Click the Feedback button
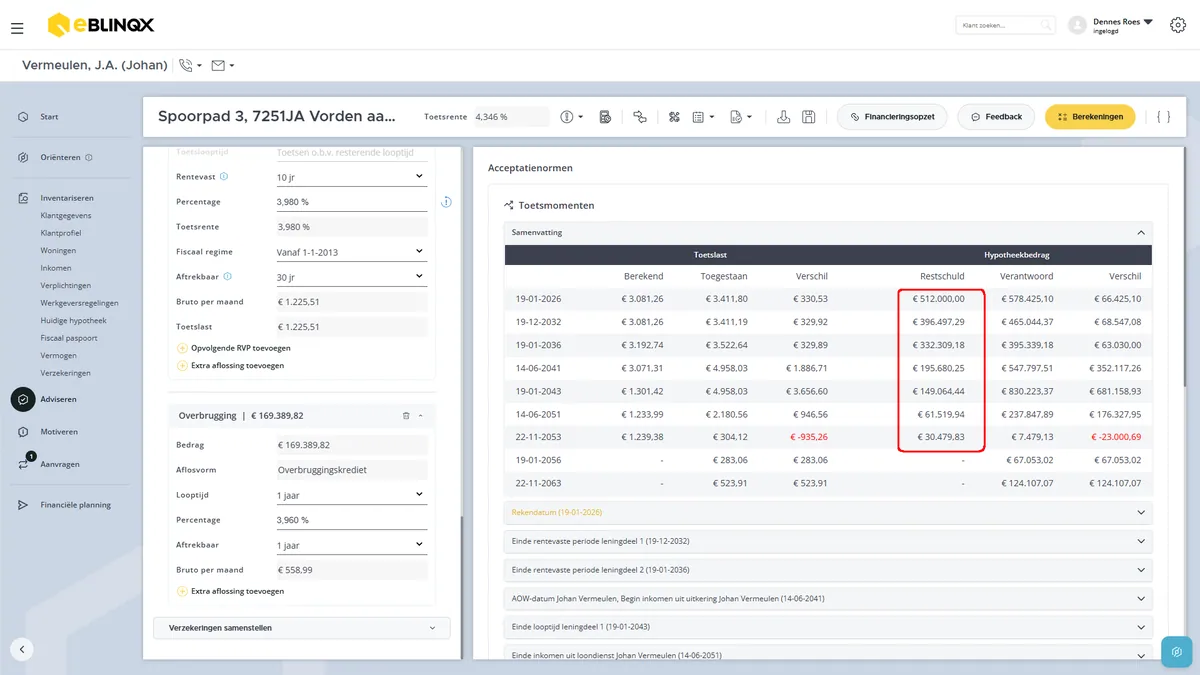1200x675 pixels. 995,117
